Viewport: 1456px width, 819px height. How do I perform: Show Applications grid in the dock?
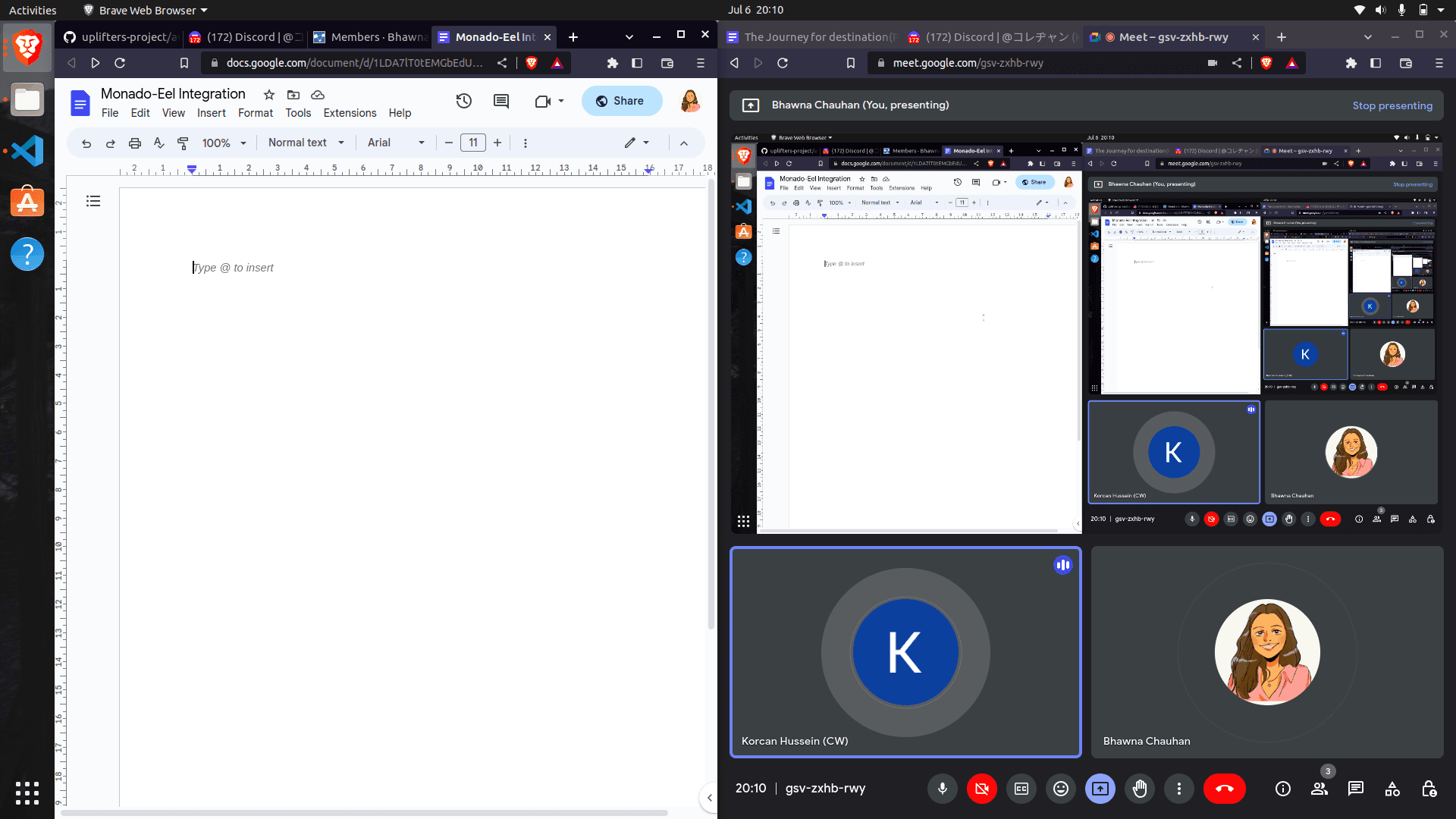[x=27, y=792]
